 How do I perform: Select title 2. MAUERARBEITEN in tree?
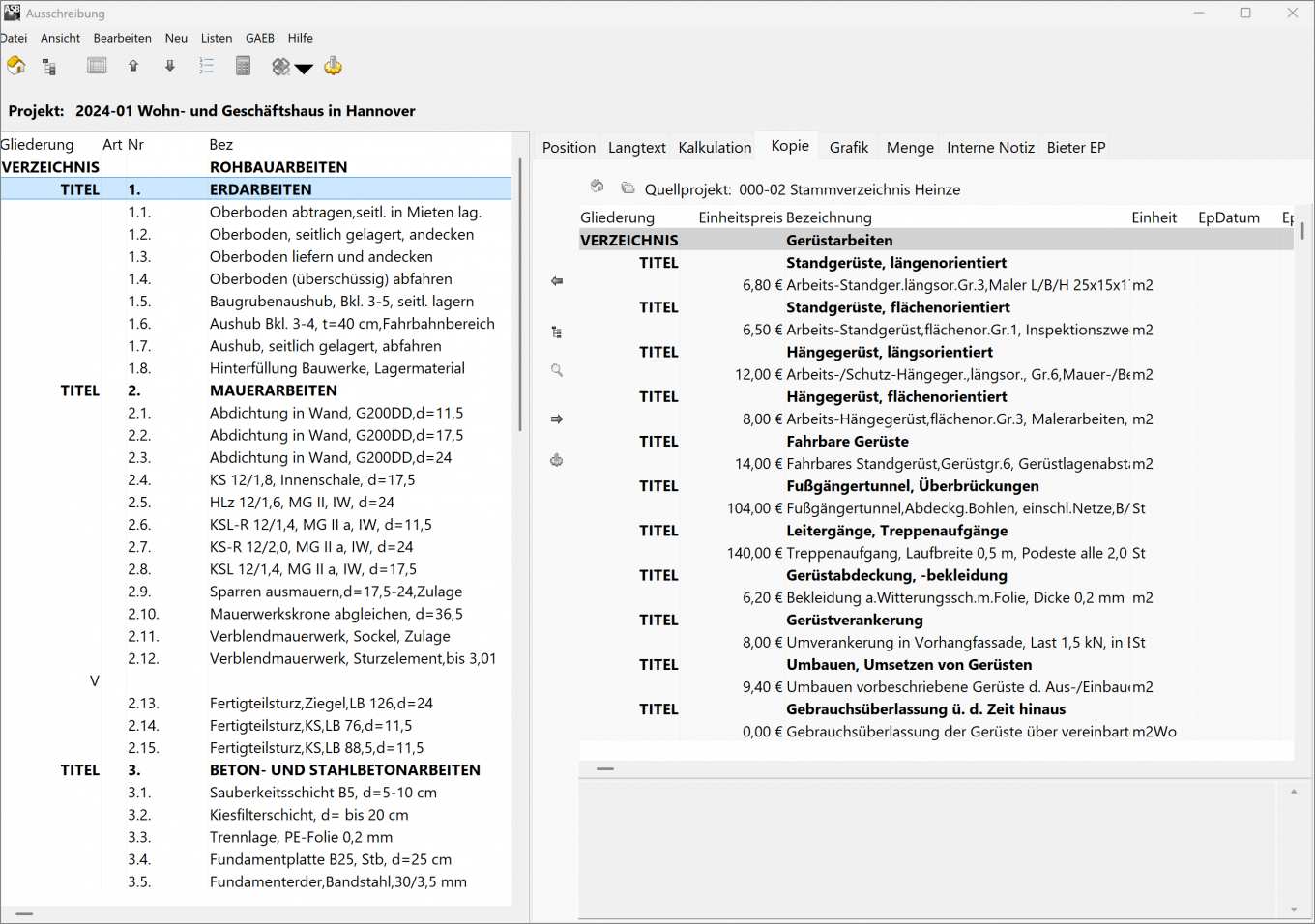[x=273, y=390]
